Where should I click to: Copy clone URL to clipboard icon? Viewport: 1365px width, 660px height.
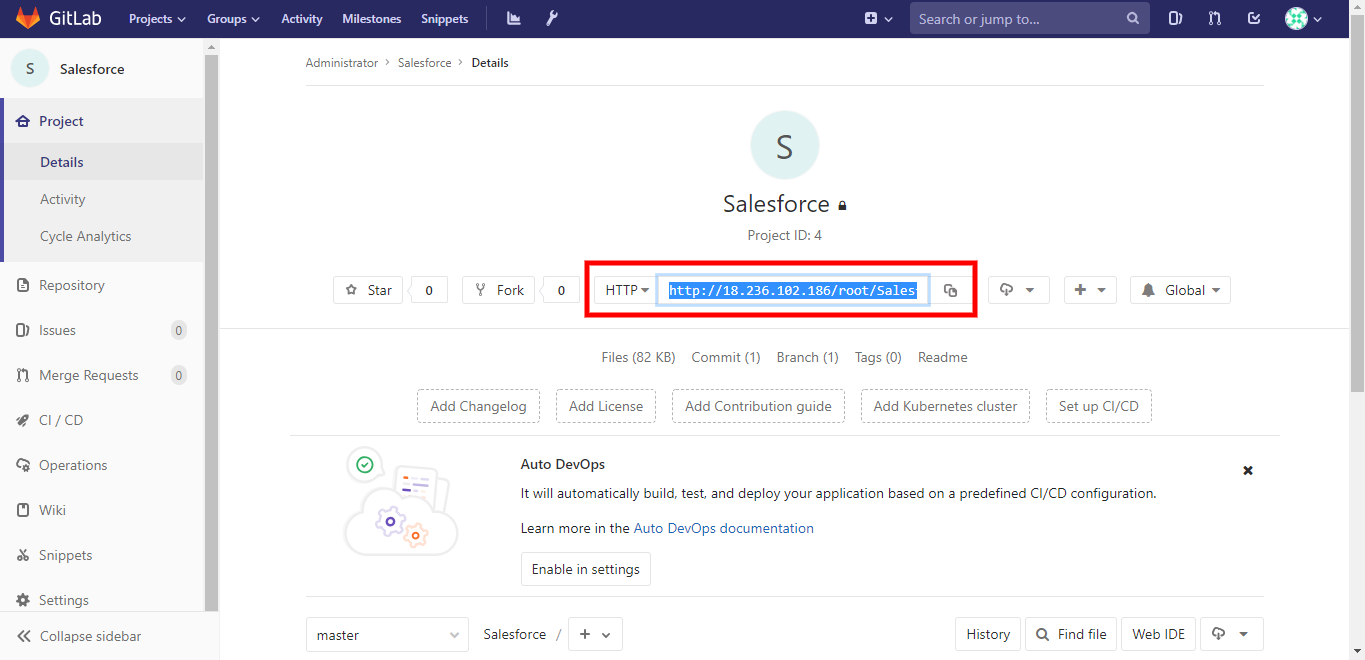(x=950, y=290)
